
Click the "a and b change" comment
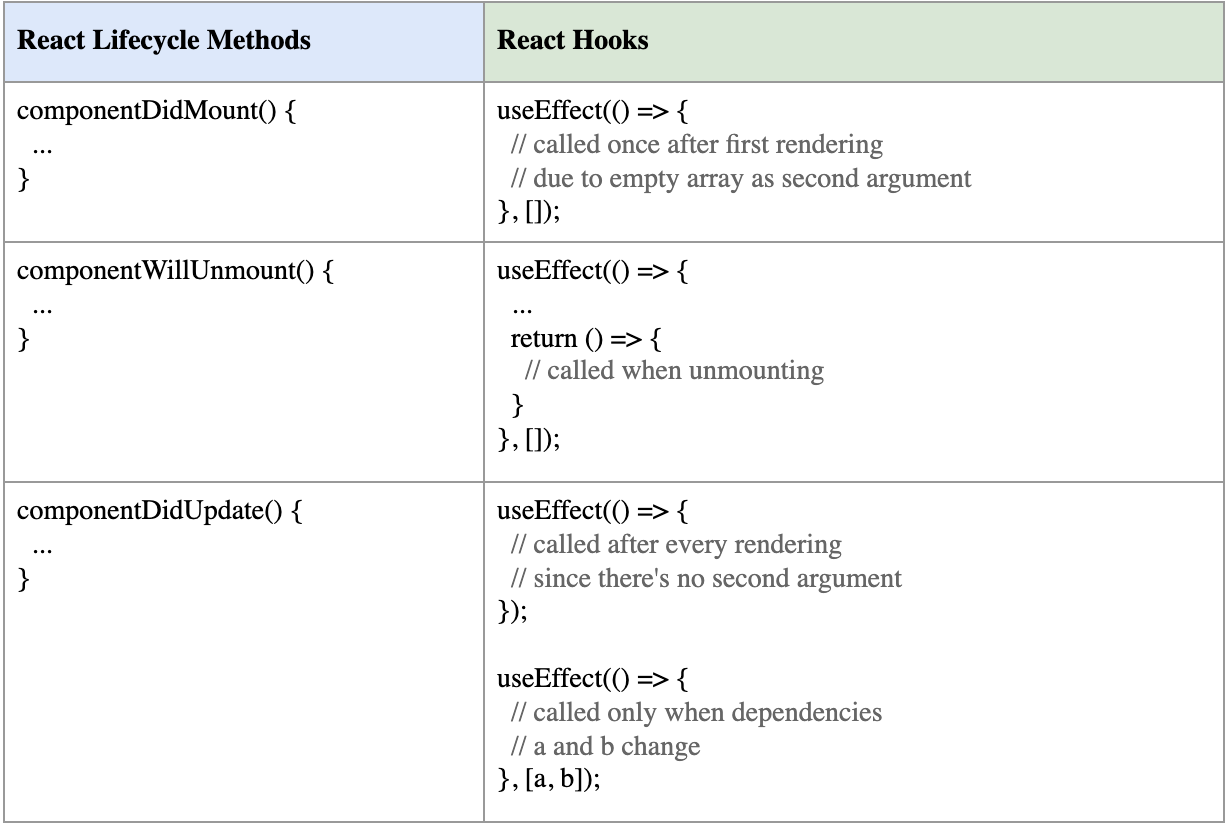605,746
